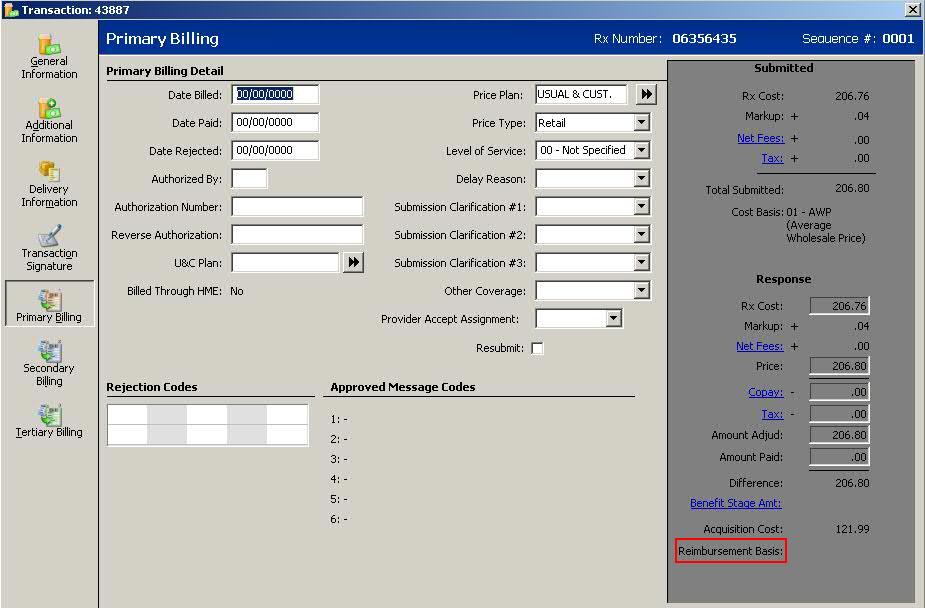Image resolution: width=925 pixels, height=608 pixels.
Task: Expand the Price Type dropdown
Action: 641,123
